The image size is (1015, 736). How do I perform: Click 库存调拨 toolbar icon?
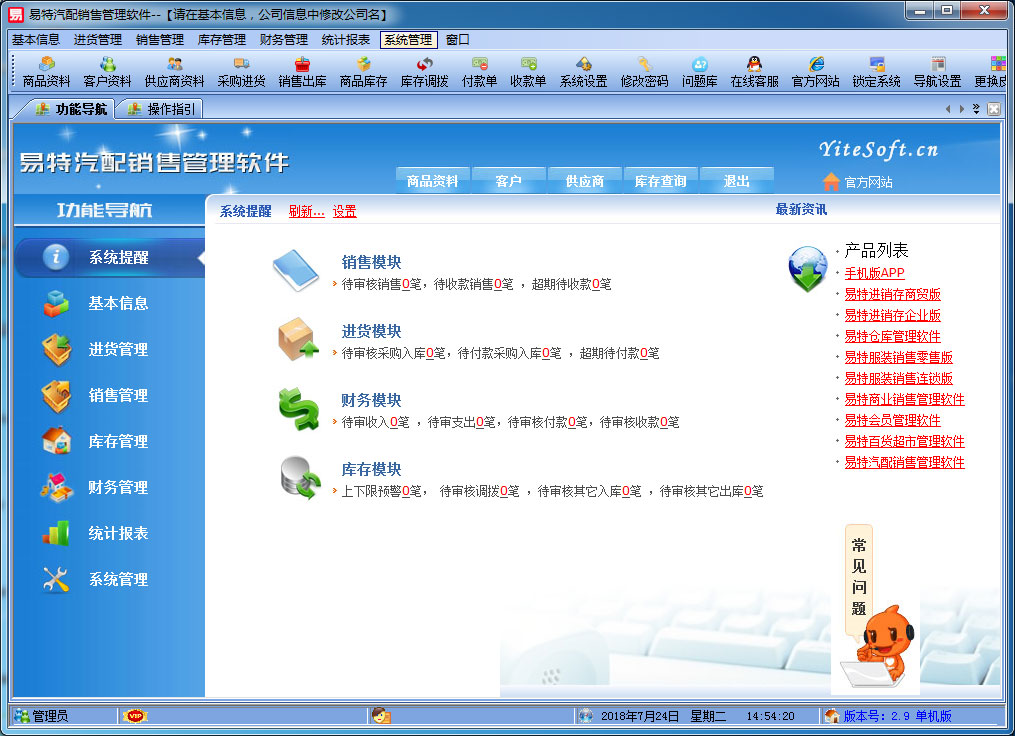click(425, 72)
